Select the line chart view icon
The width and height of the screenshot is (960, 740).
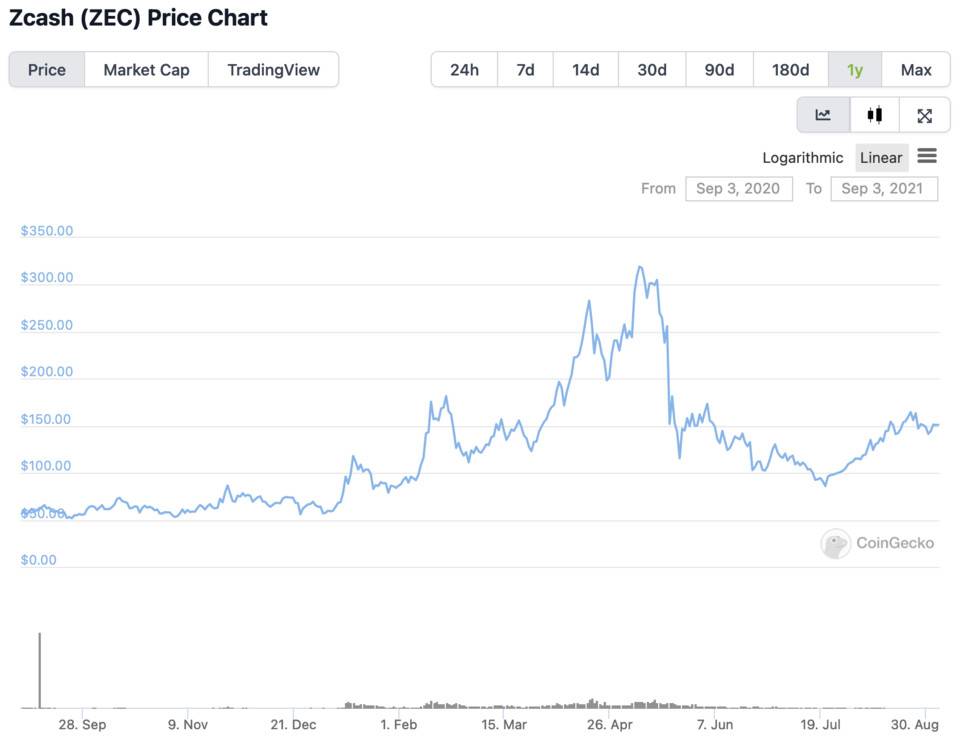(x=823, y=114)
